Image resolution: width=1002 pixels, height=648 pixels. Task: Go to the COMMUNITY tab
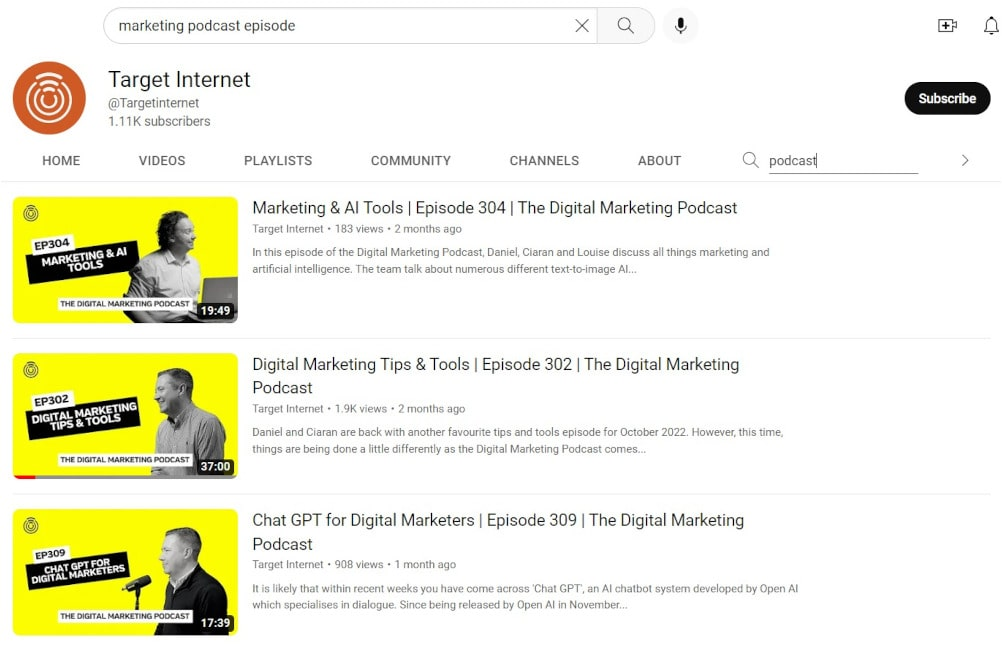point(411,160)
